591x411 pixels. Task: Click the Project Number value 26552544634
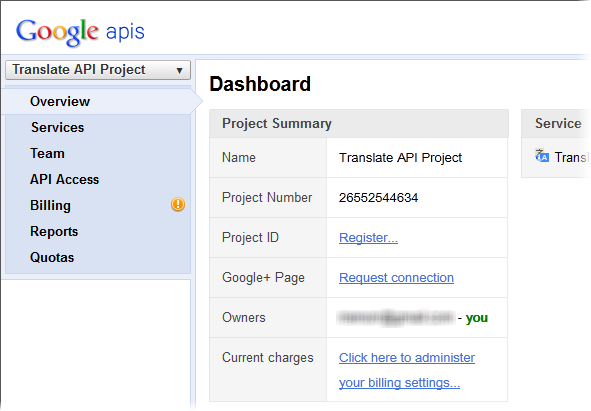pos(378,198)
